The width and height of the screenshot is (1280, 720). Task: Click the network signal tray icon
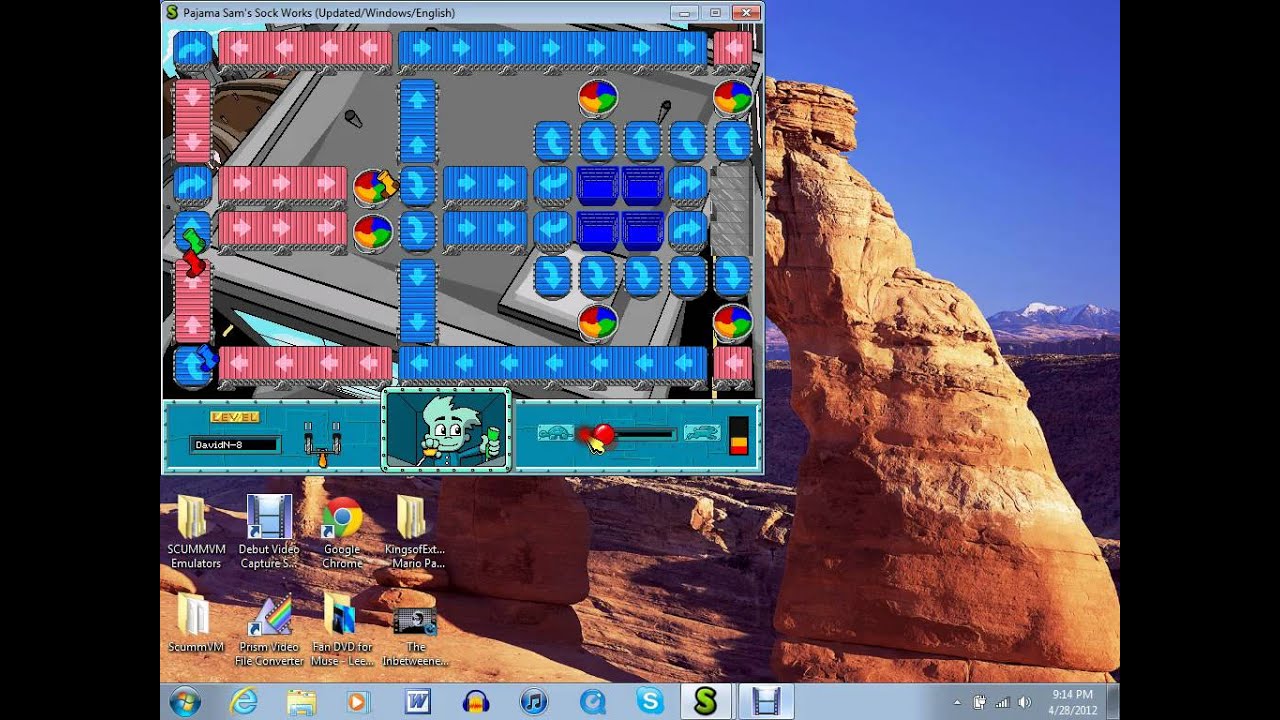pyautogui.click(x=1002, y=702)
